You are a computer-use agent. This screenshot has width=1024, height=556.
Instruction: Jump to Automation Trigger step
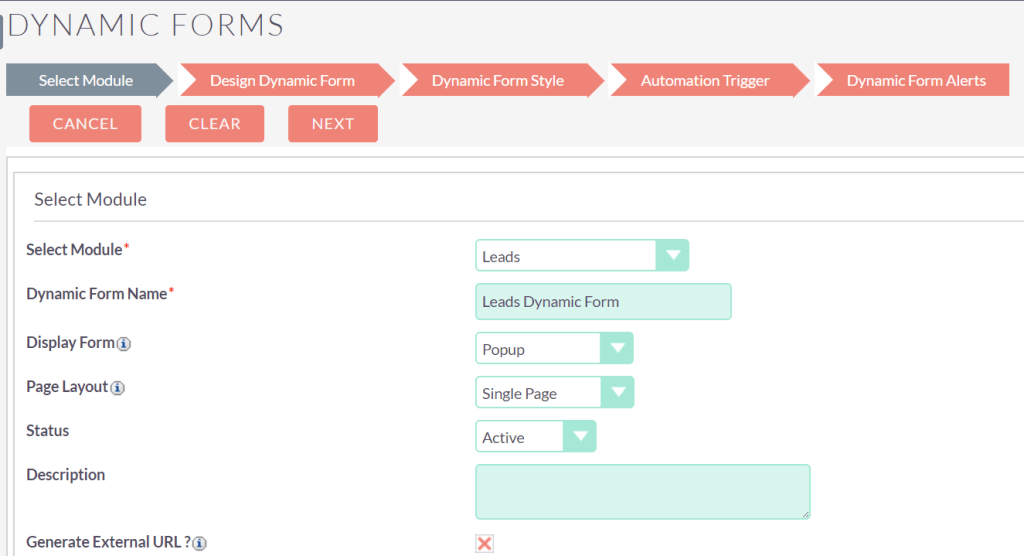coord(705,80)
